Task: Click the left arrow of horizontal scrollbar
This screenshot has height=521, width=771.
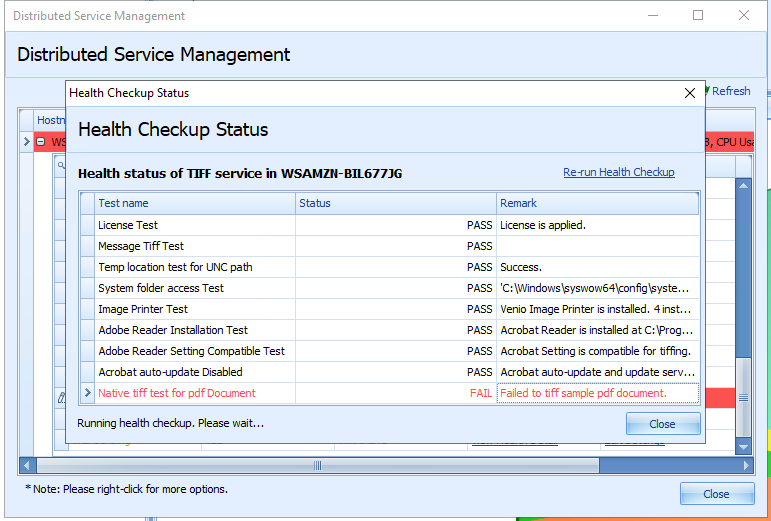Action: coord(28,465)
